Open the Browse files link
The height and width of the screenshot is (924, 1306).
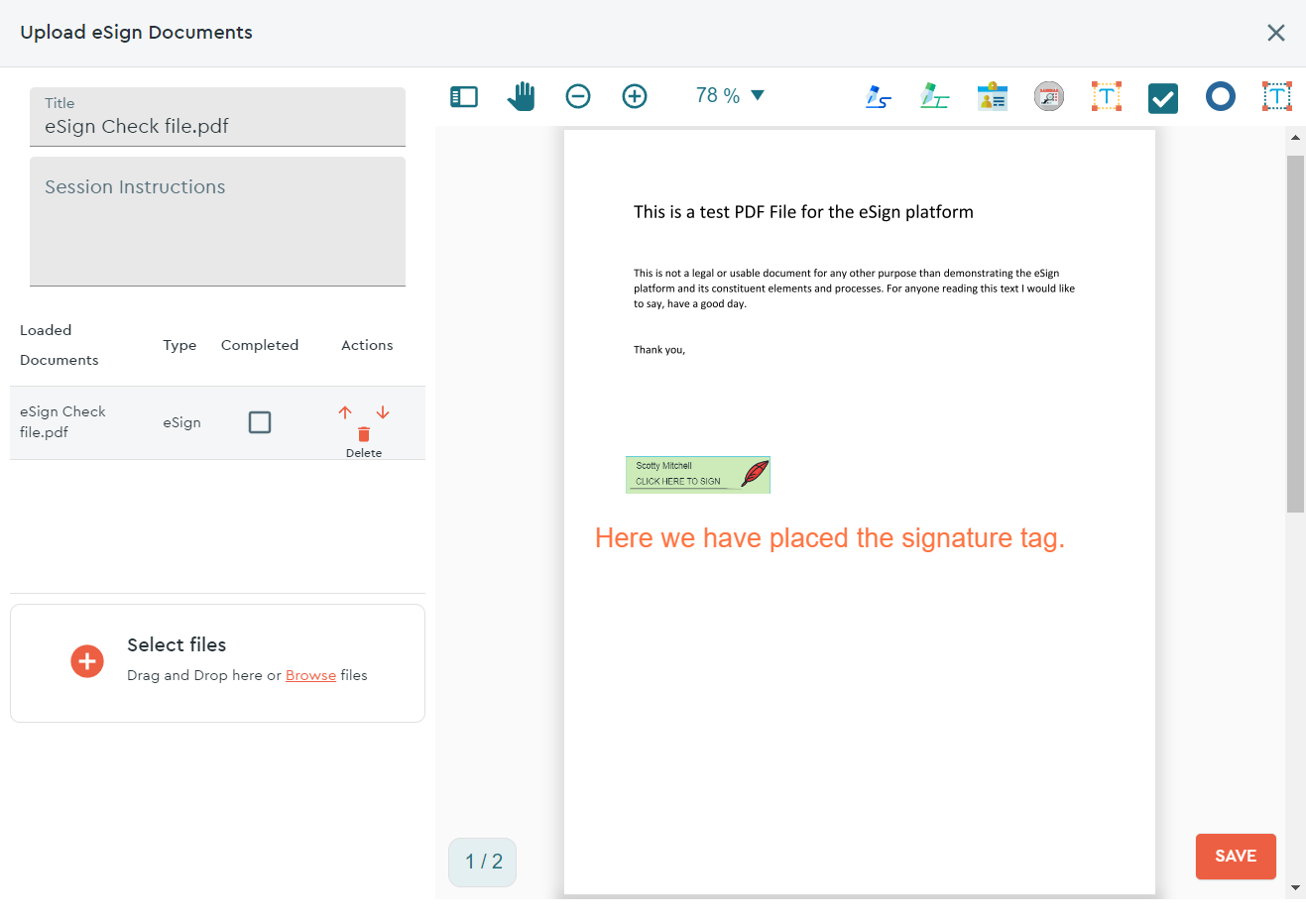(310, 675)
